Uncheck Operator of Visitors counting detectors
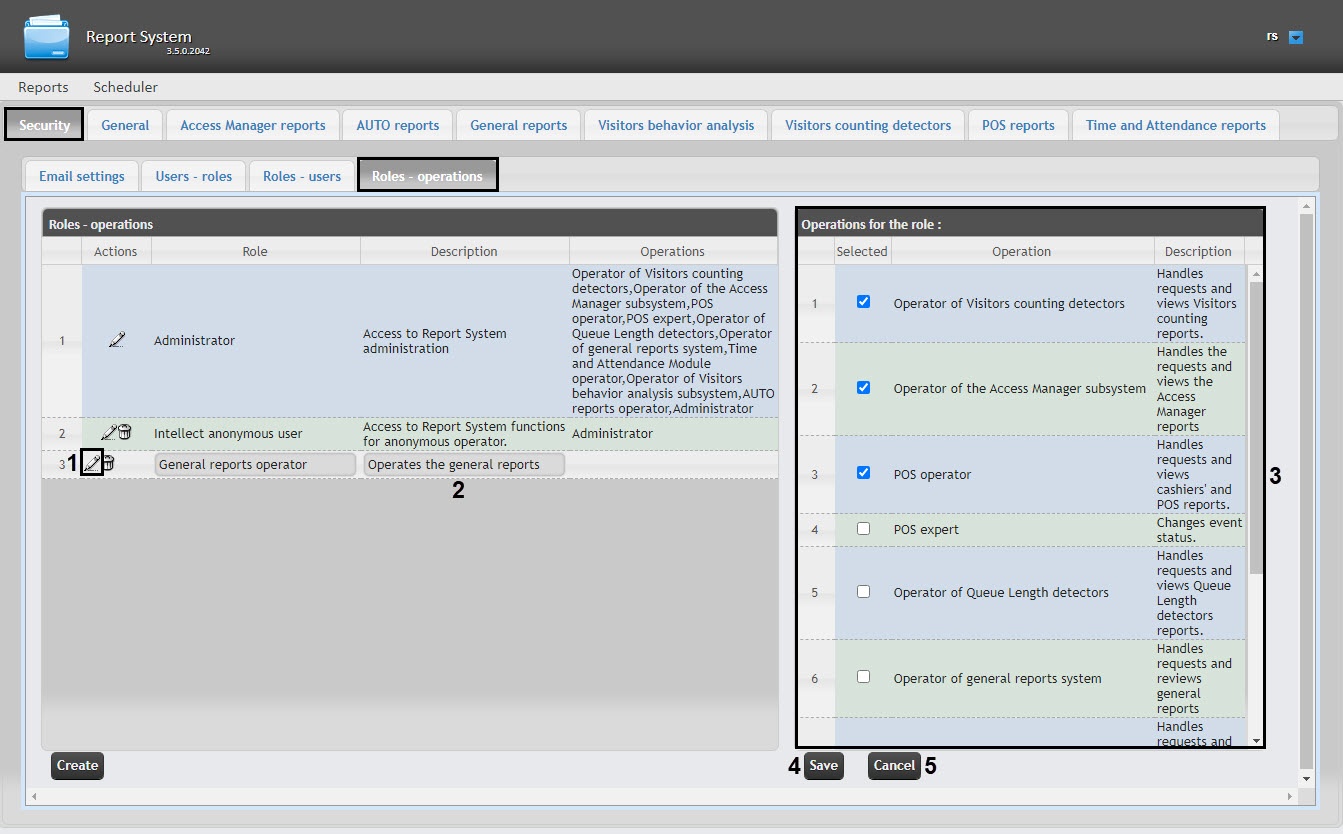This screenshot has height=834, width=1343. point(863,302)
